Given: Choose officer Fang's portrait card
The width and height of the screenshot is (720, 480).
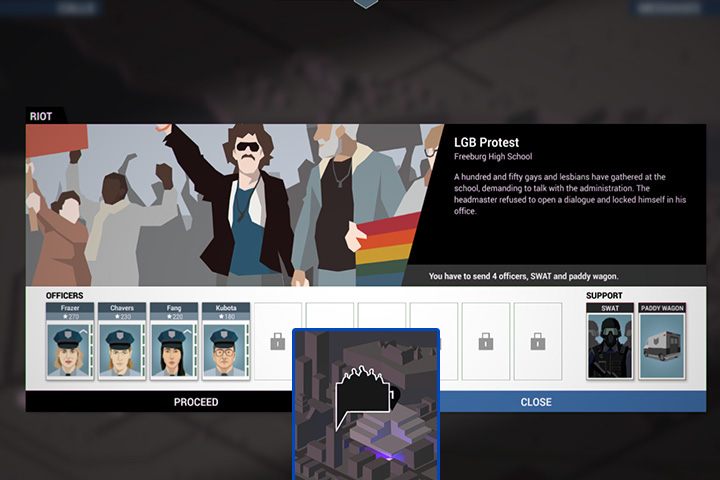Looking at the screenshot, I should click(x=174, y=342).
